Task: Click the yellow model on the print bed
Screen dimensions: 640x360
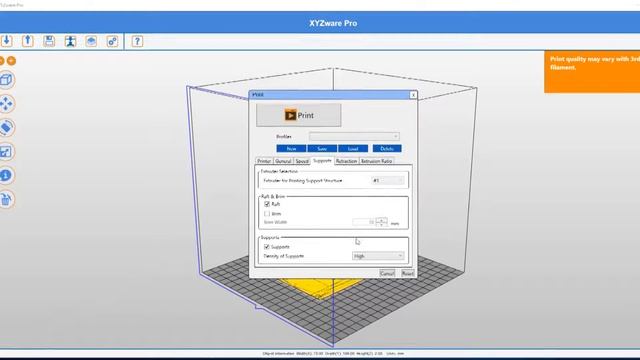Action: (x=322, y=288)
